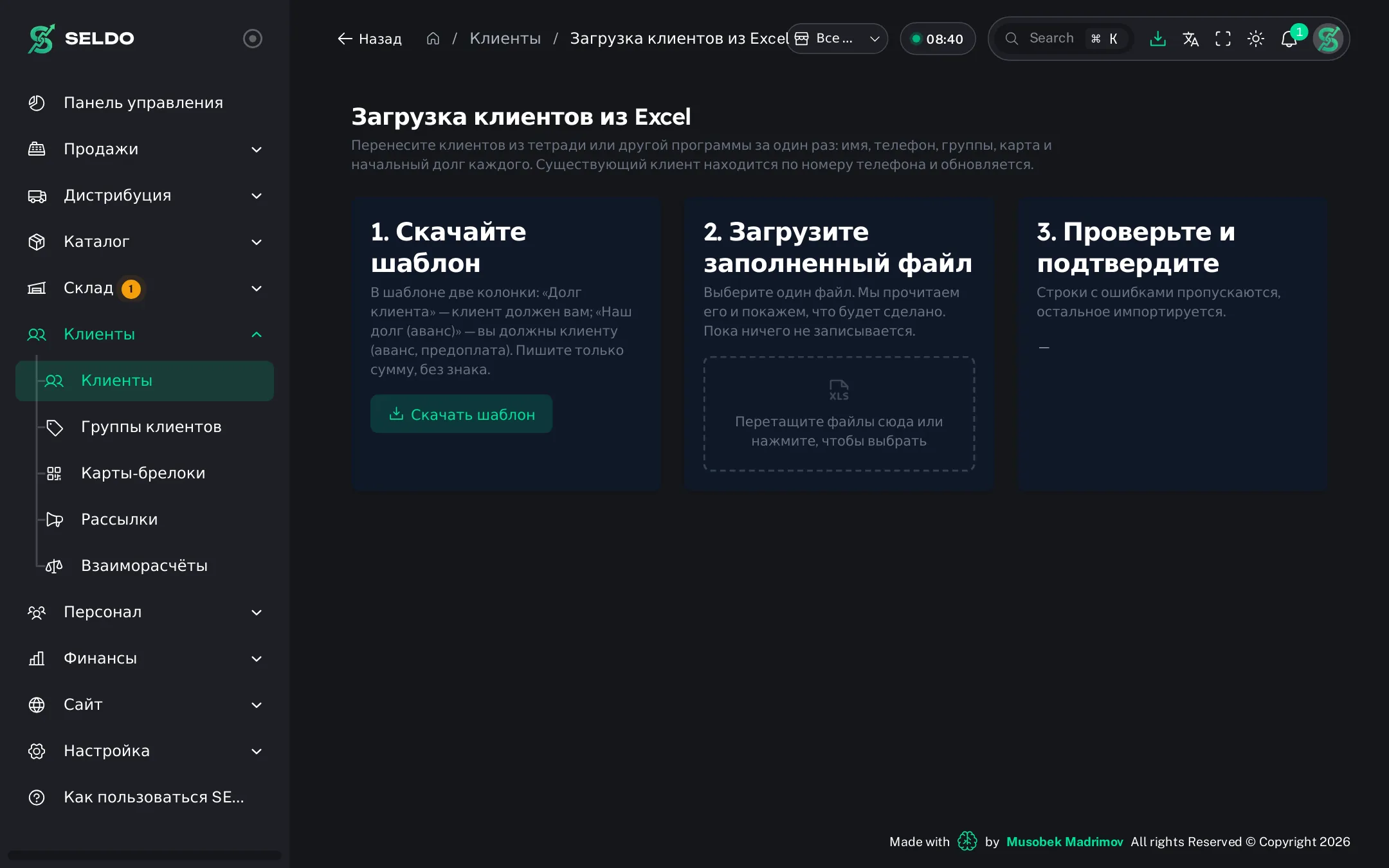Image resolution: width=1389 pixels, height=868 pixels.
Task: Click the Финансы bar chart icon
Action: pyautogui.click(x=37, y=658)
